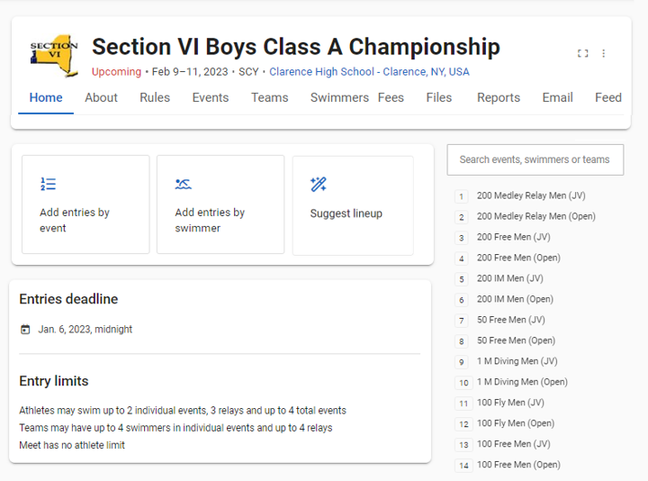Viewport: 648px width, 481px height.
Task: Open Clarence High School location link
Action: 369,72
